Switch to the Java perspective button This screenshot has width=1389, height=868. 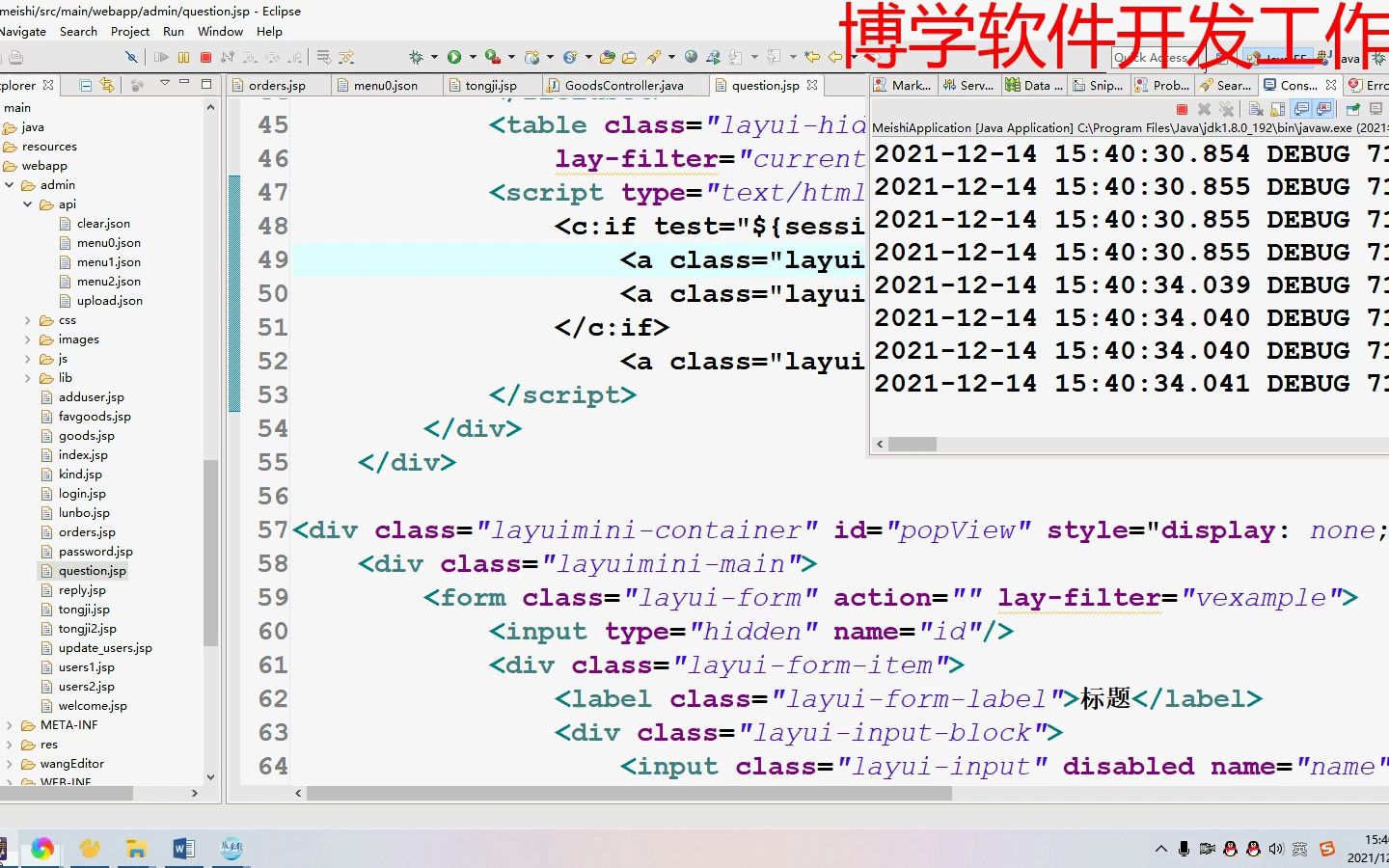click(x=1341, y=58)
